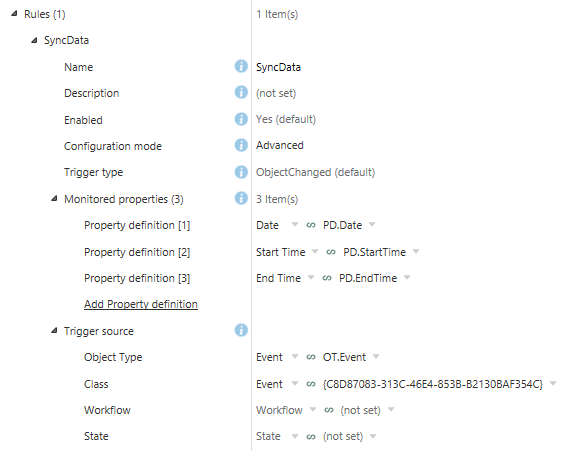
Task: Open dropdown arrow after OT.Event alias
Action: pos(376,356)
